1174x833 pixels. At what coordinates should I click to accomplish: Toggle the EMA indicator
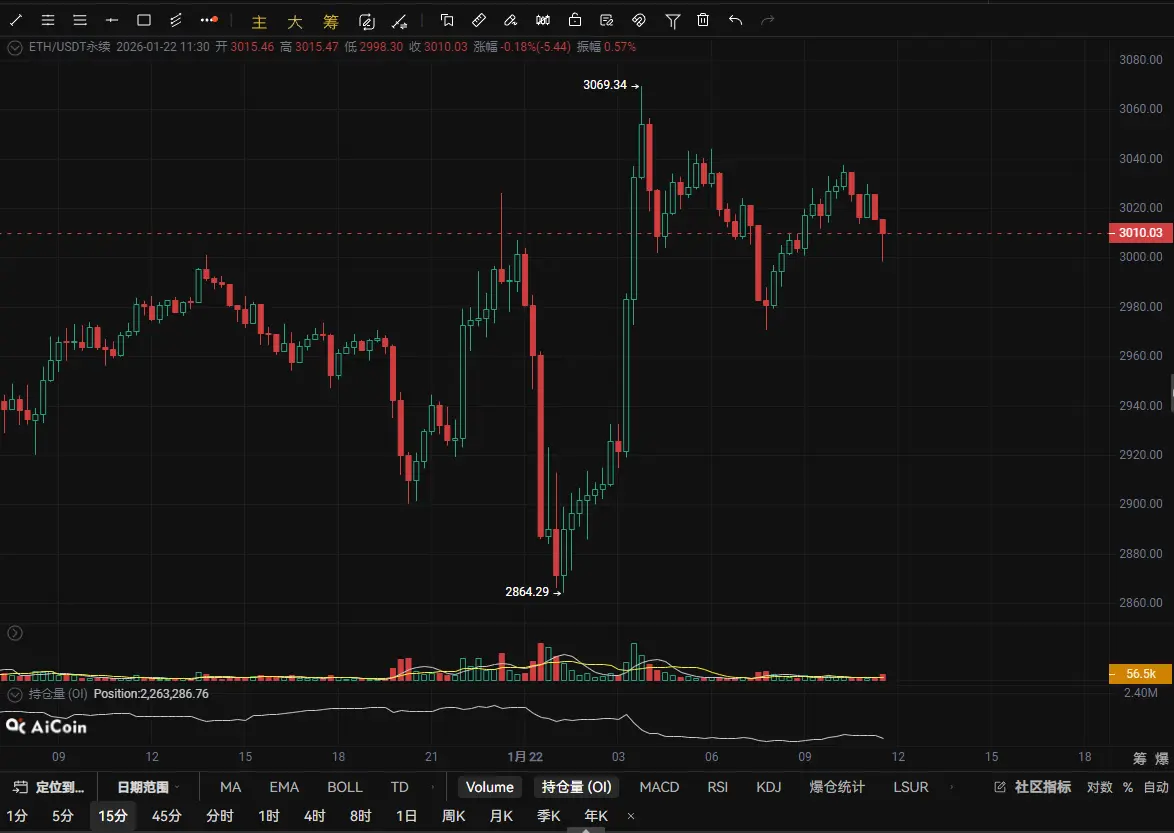tap(284, 787)
